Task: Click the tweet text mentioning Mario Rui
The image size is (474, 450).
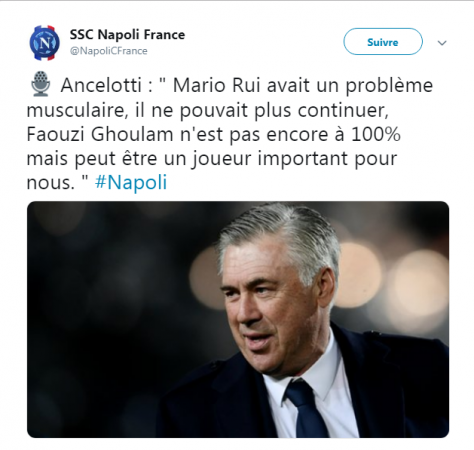Action: pos(230,134)
